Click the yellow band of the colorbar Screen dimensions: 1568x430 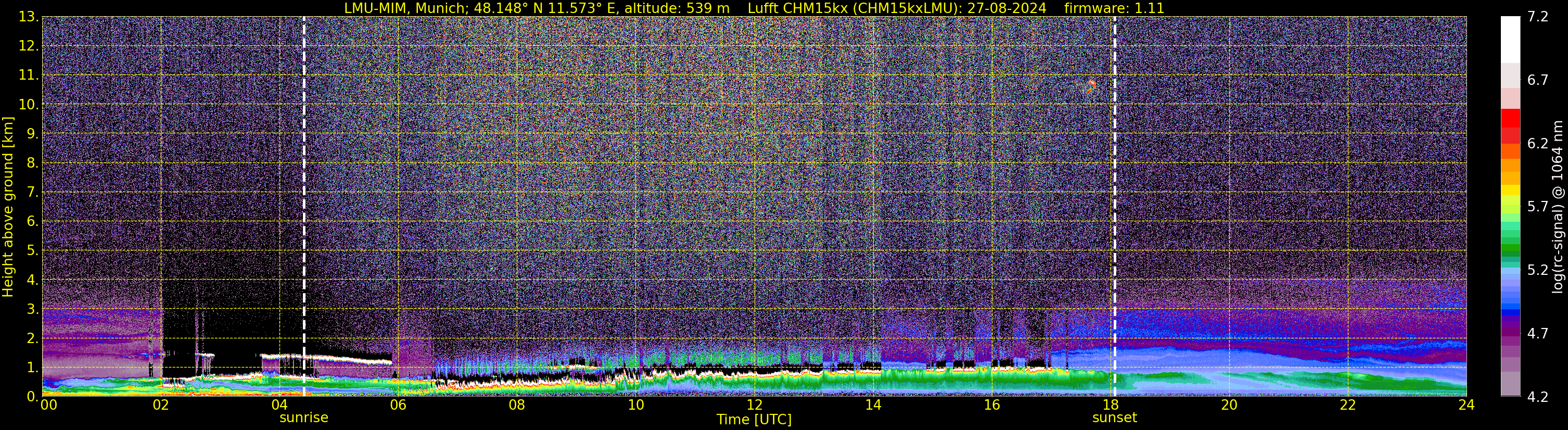tap(1510, 191)
